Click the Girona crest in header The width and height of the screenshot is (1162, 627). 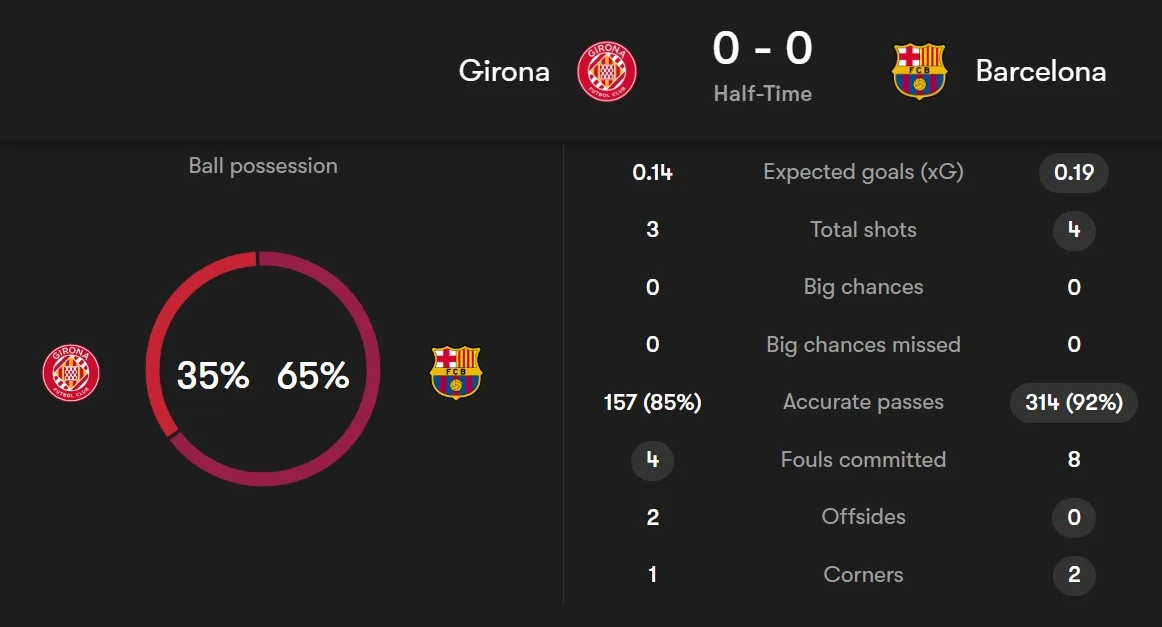(x=606, y=71)
